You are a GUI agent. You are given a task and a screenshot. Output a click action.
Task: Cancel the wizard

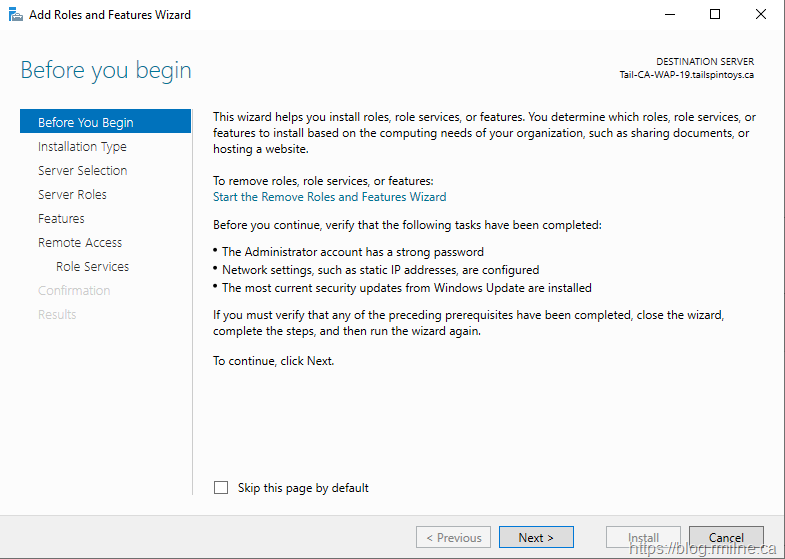726,537
